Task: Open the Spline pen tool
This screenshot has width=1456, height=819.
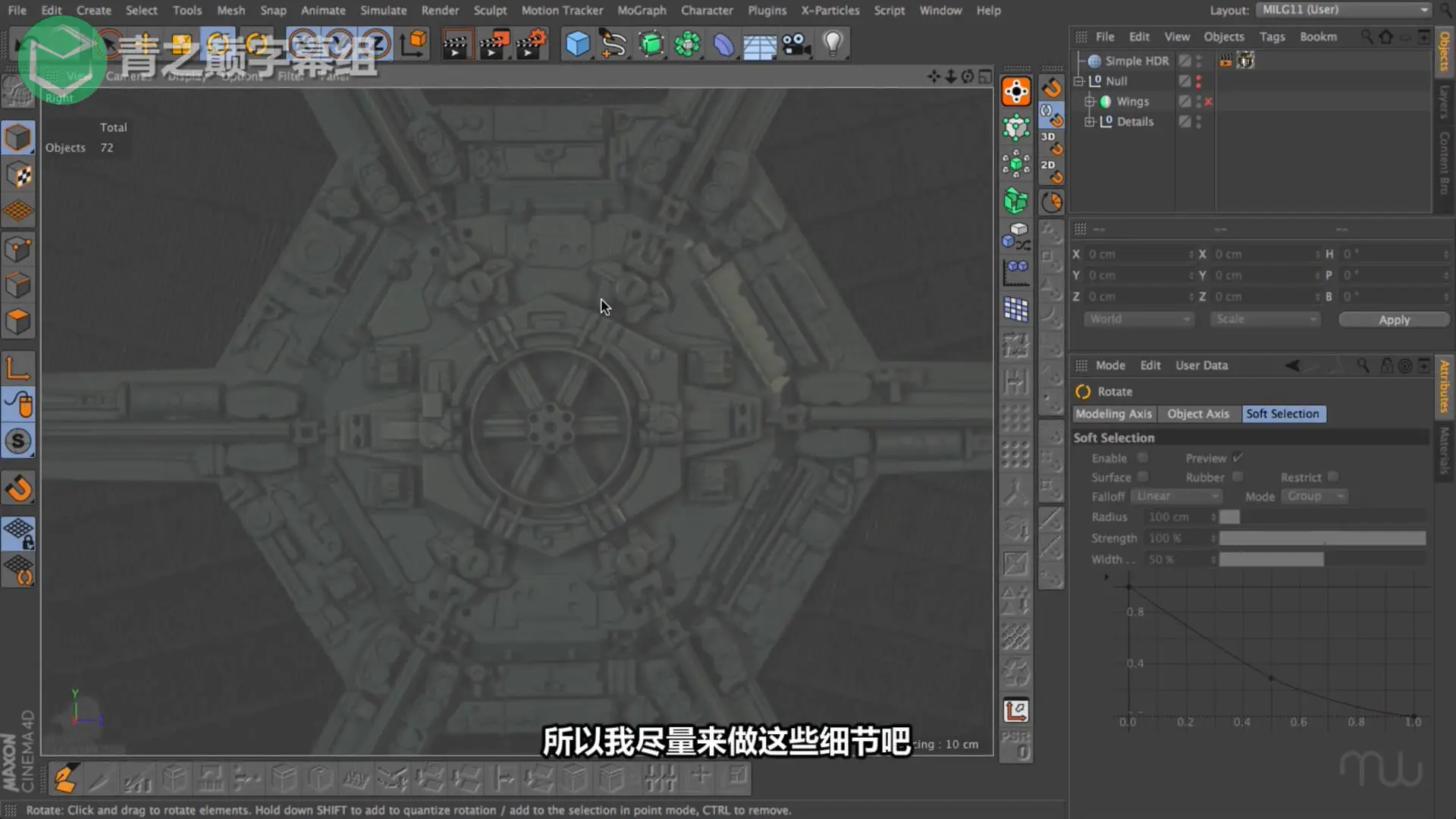Action: tap(613, 44)
